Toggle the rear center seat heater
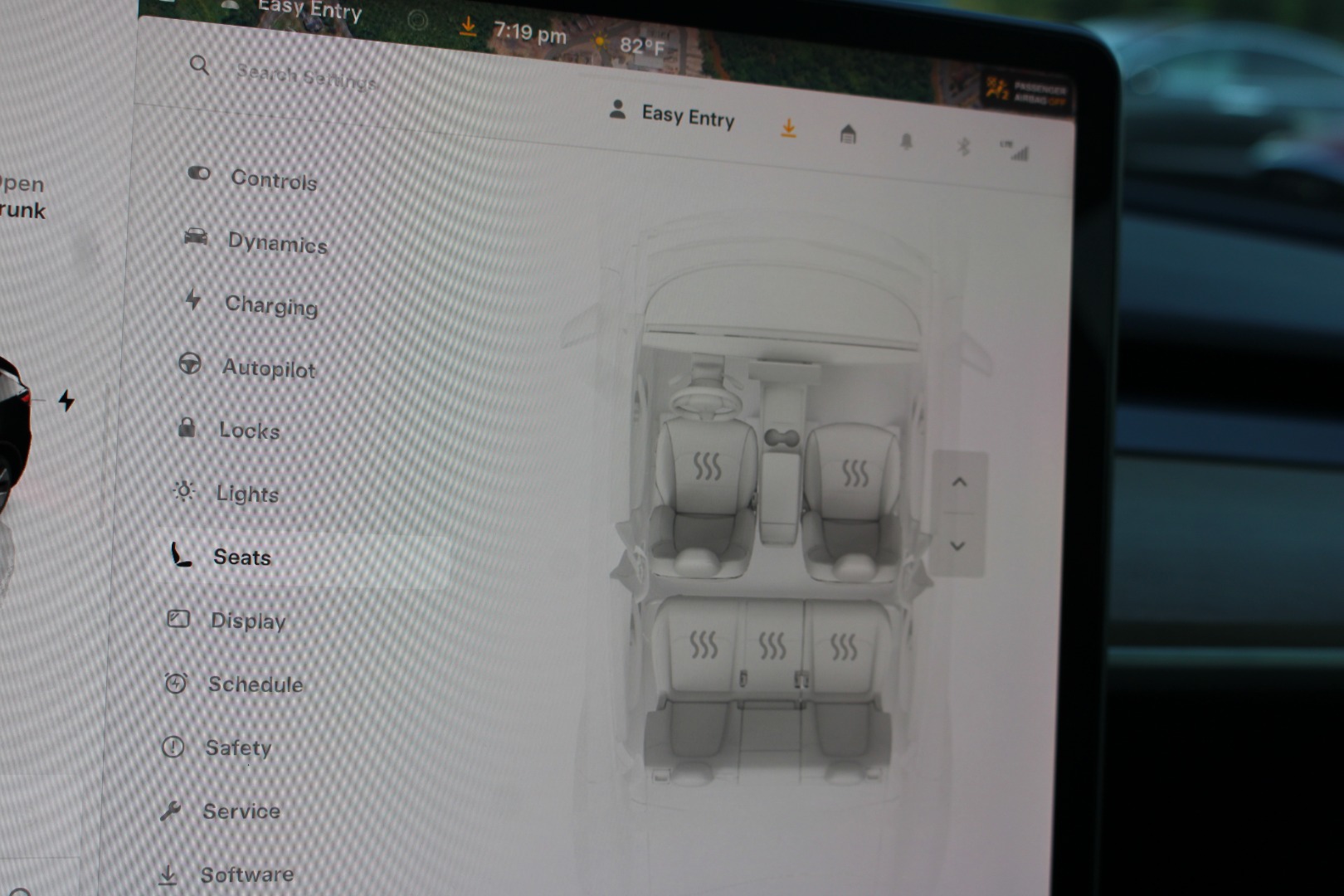This screenshot has height=896, width=1344. click(x=772, y=645)
